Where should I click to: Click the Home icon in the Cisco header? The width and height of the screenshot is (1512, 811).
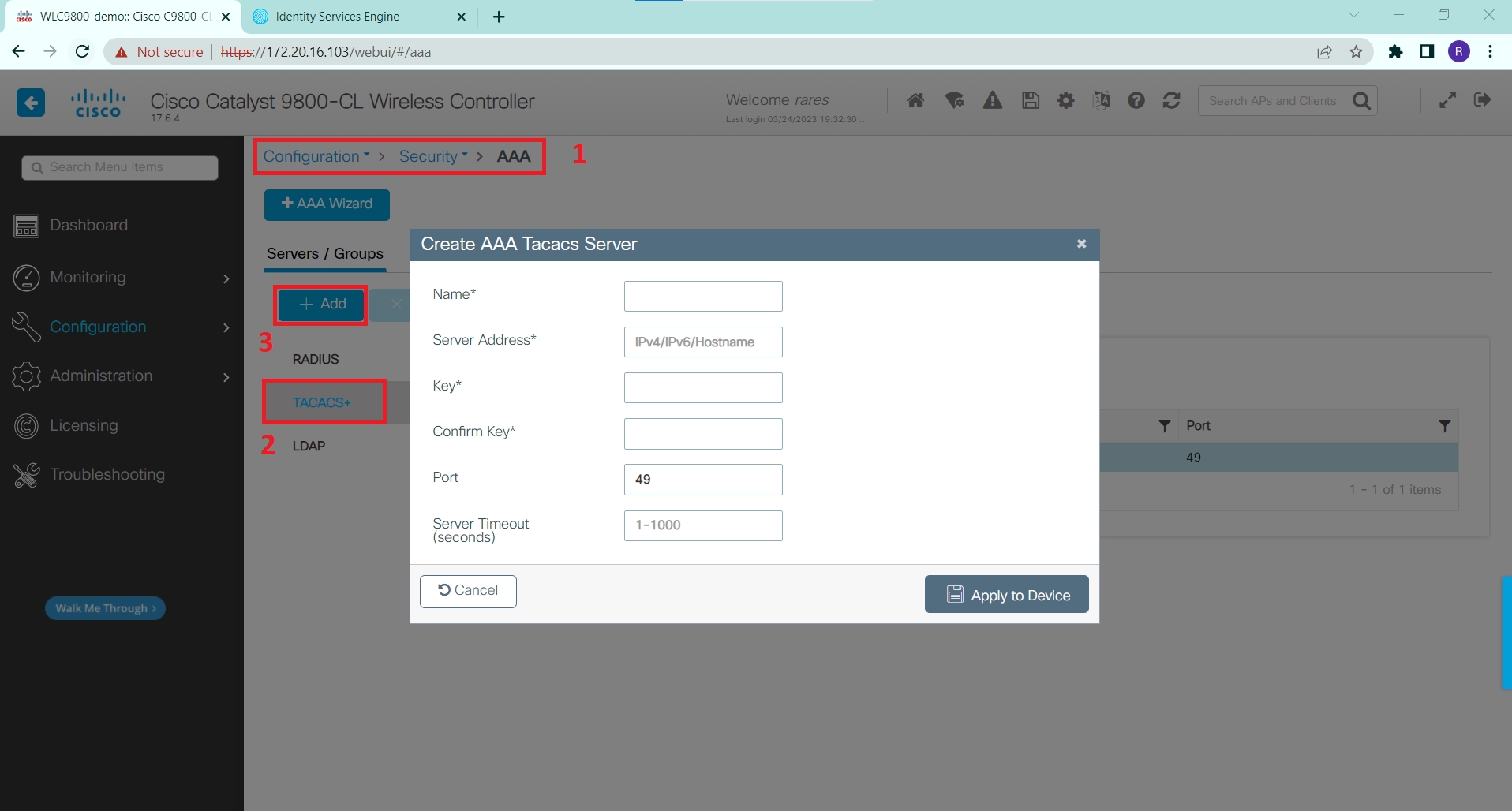(915, 100)
